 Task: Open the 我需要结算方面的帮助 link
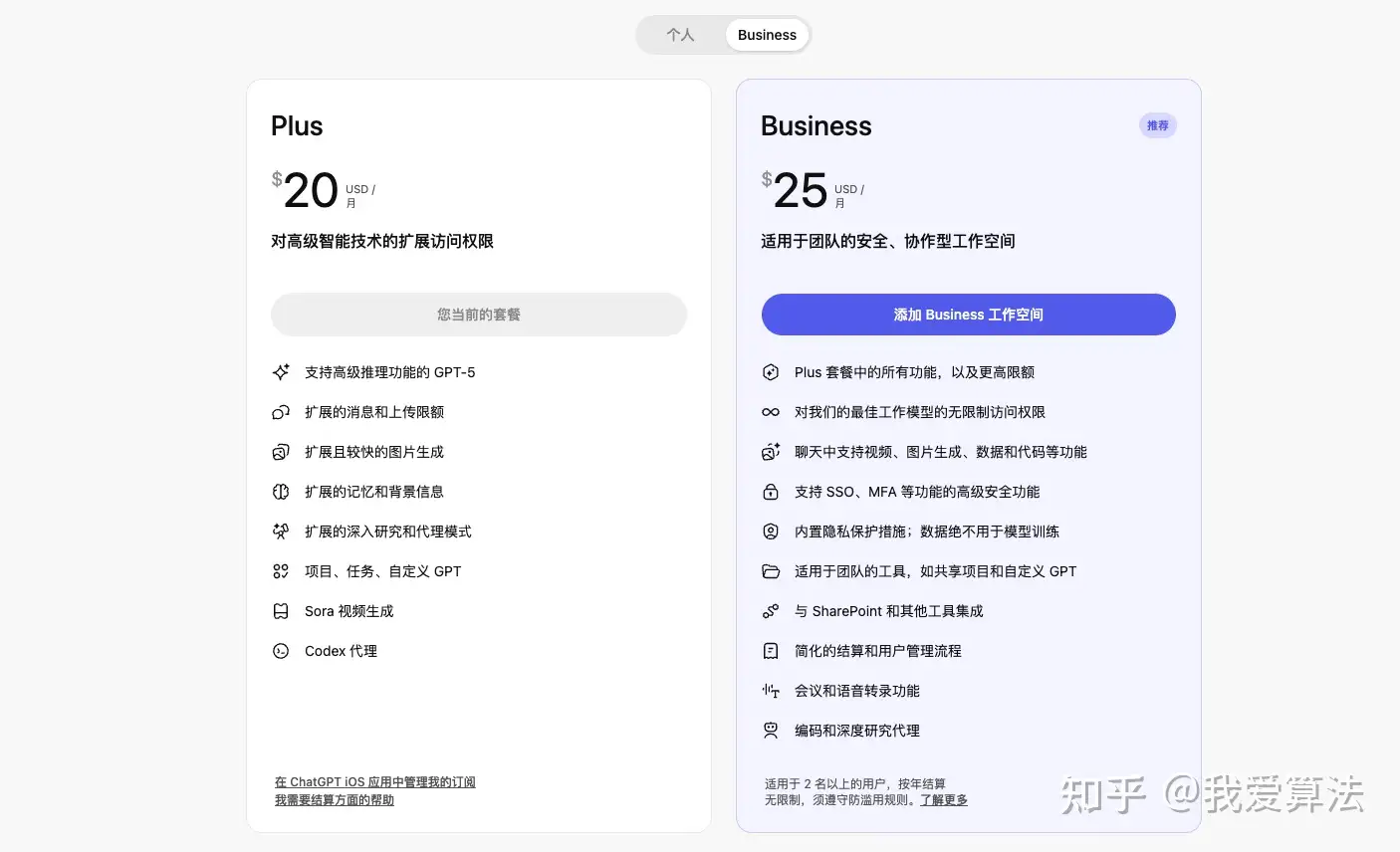(335, 800)
